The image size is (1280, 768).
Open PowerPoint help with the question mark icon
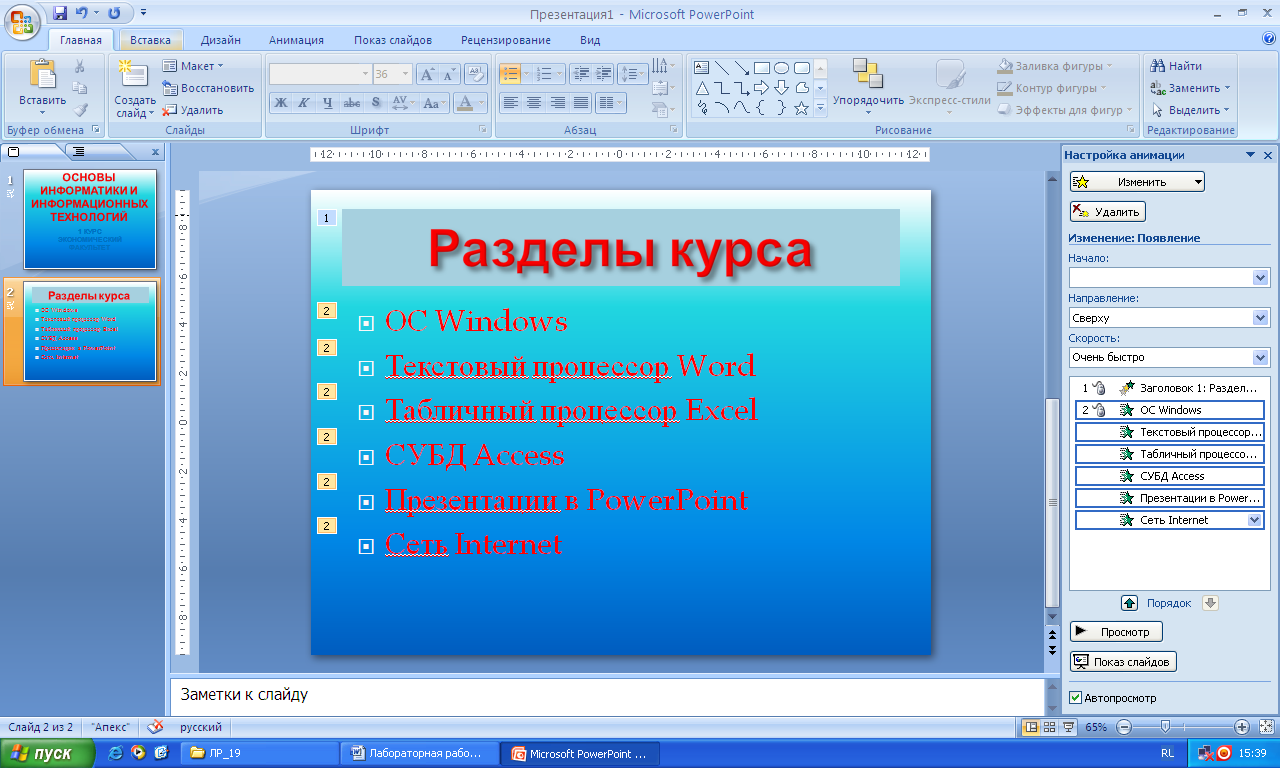point(1269,39)
